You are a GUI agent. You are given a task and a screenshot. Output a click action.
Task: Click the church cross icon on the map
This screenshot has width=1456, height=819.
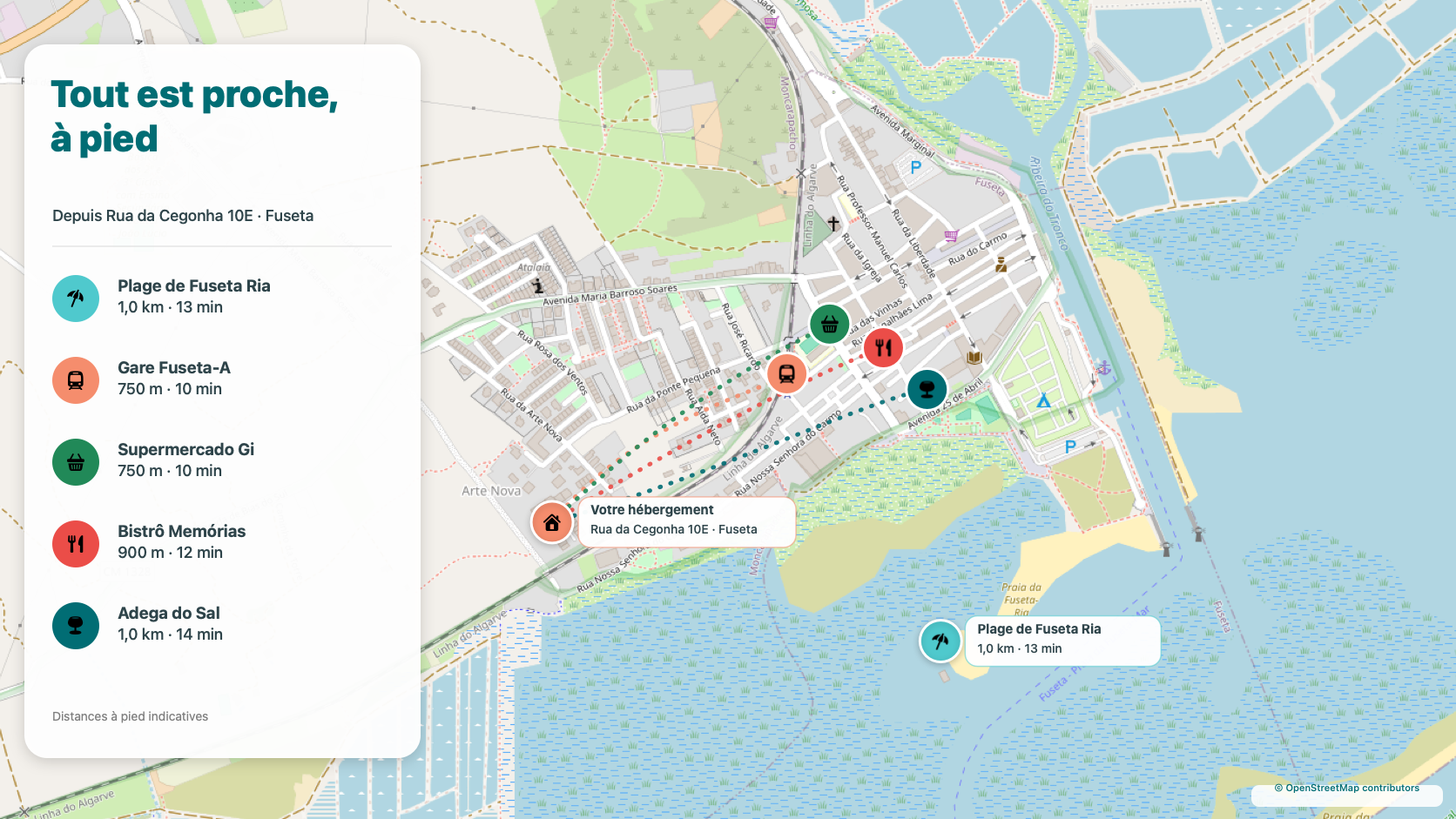[833, 224]
